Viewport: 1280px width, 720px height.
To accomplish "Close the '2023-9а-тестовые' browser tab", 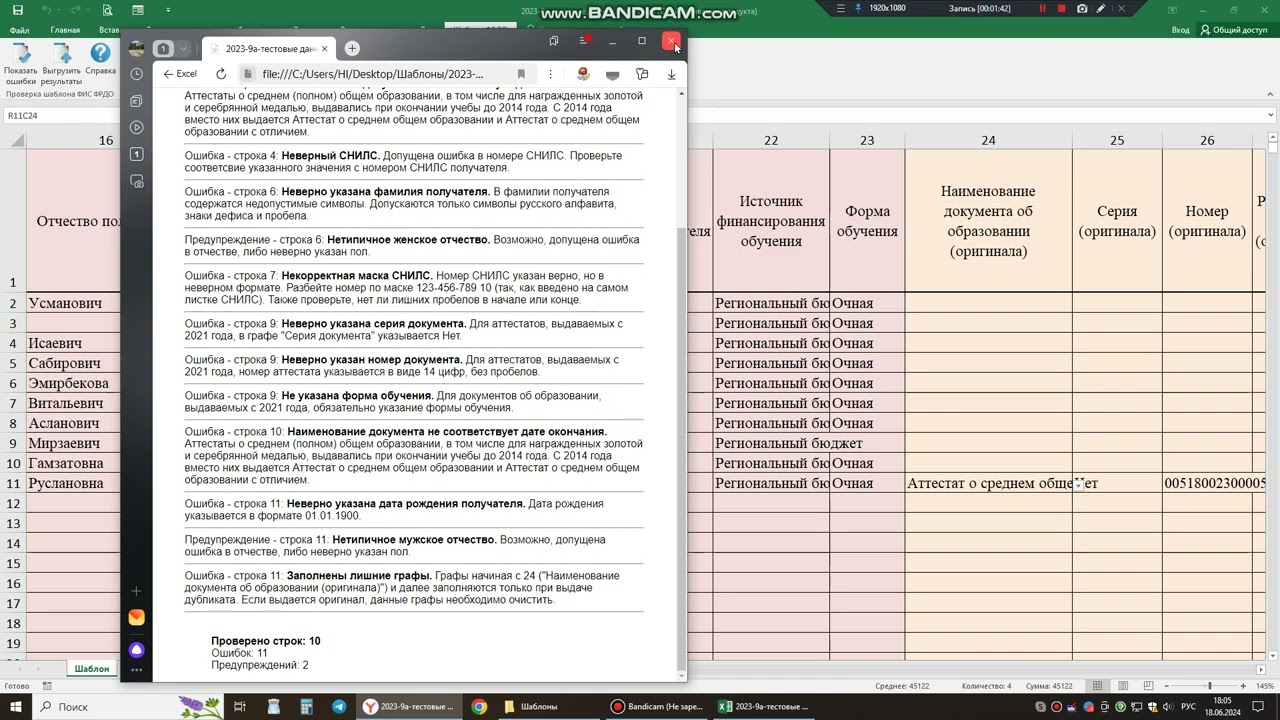I will click(x=324, y=48).
